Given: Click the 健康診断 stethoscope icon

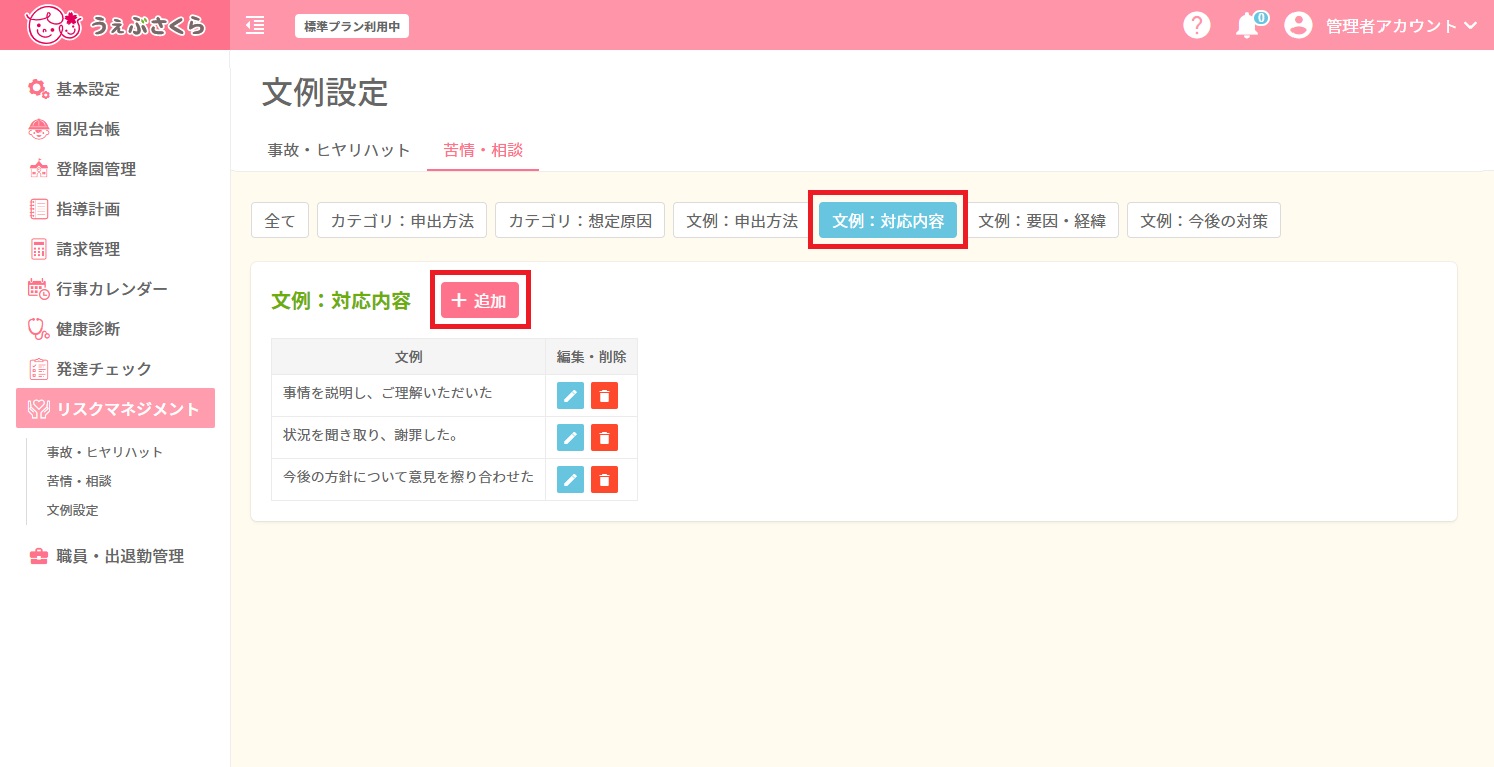Looking at the screenshot, I should point(38,329).
